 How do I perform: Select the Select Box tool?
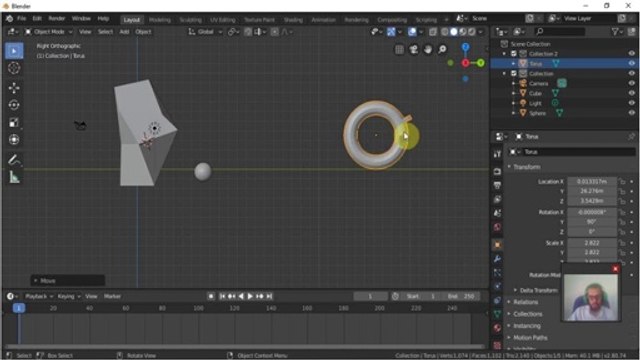(14, 51)
